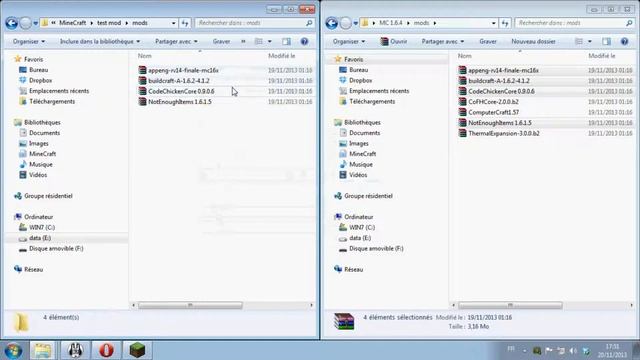Click 'MC 1.6.4' breadcrumb in right address bar
Viewport: 640px width, 360px height.
pos(391,23)
